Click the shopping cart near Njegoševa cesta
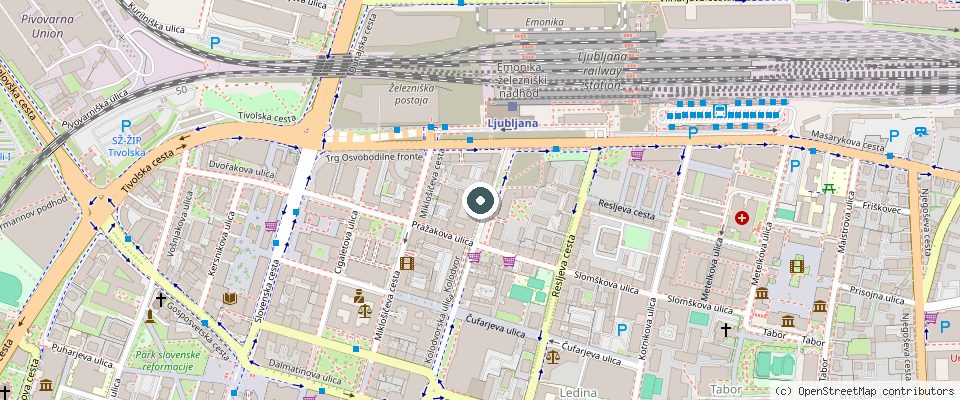Image resolution: width=960 pixels, height=400 pixels. [931, 317]
